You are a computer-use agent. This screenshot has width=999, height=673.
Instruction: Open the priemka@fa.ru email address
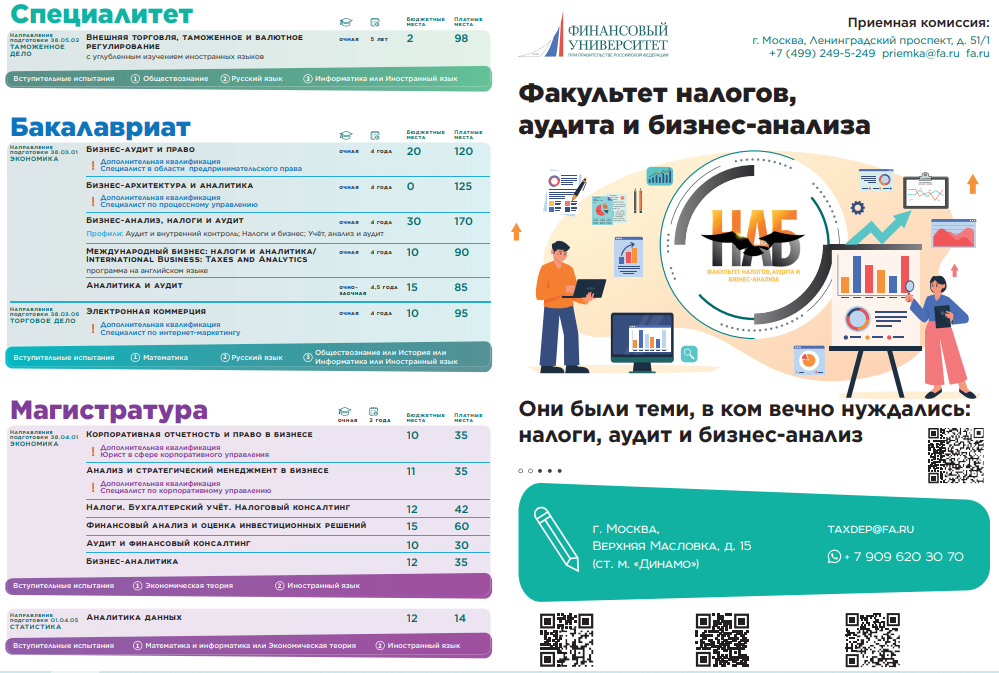click(x=921, y=54)
